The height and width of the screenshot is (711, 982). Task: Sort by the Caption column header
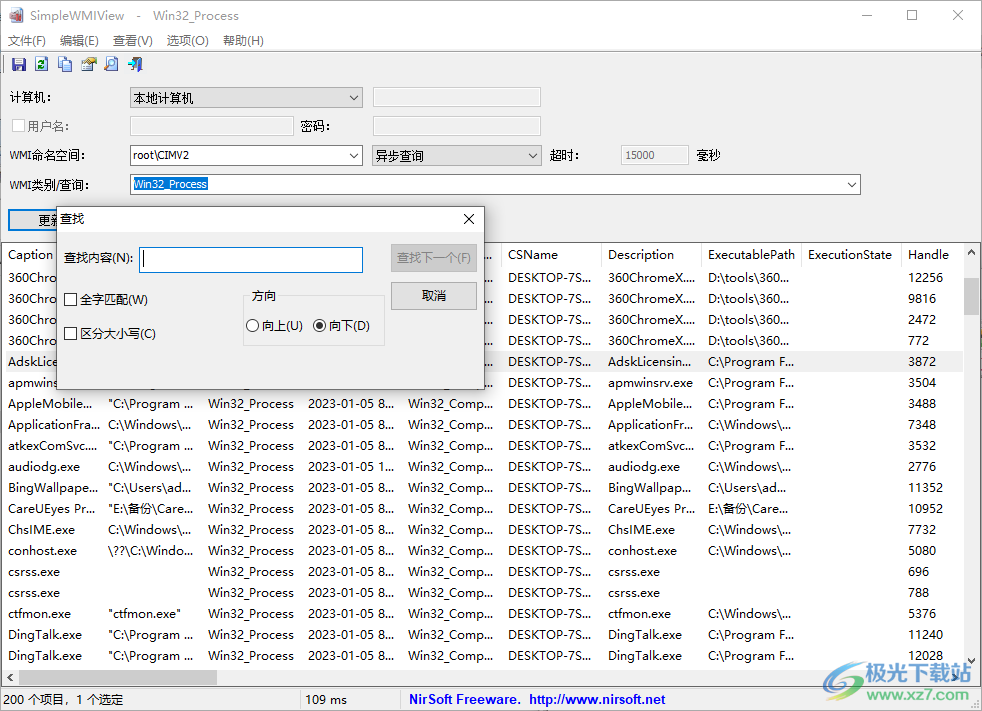click(x=30, y=254)
